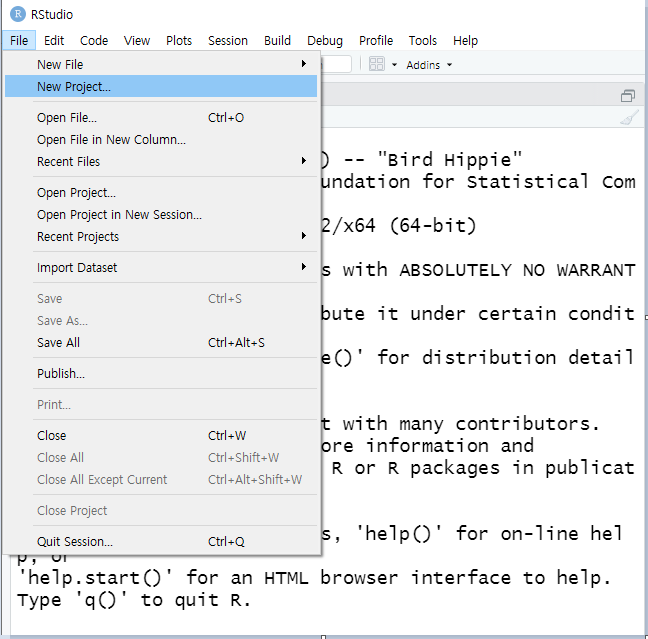The width and height of the screenshot is (648, 639).
Task: Click the disabled Print... entry
Action: [x=161, y=404]
